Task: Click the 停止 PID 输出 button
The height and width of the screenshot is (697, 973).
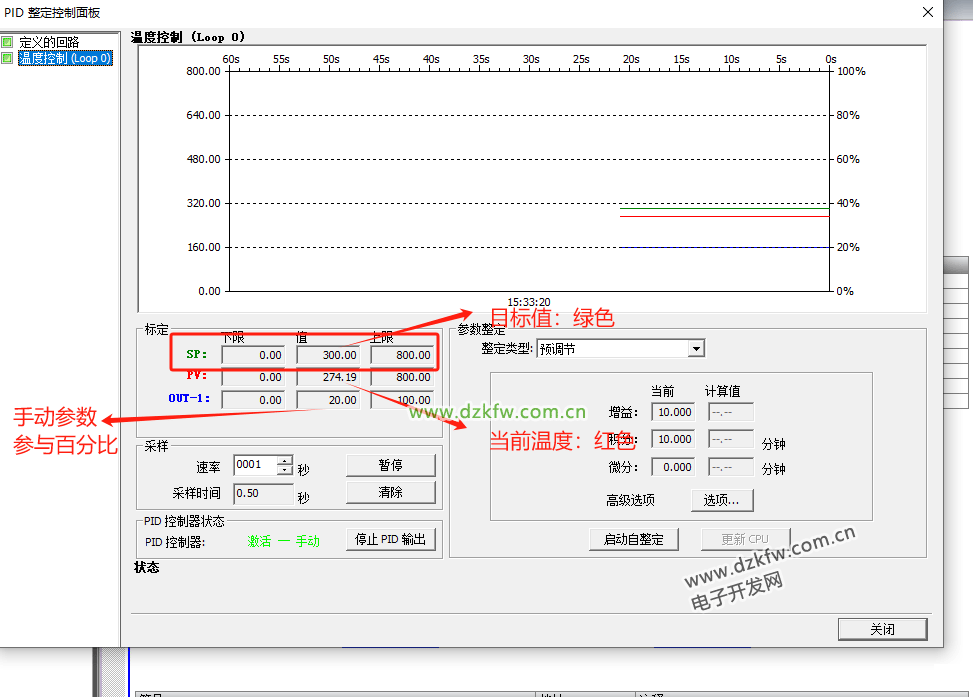Action: 391,540
